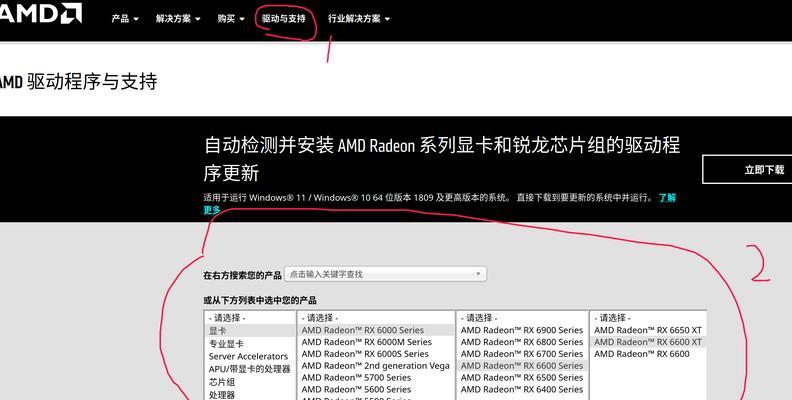Select 处理器 category
Viewport: 792px width, 400px height.
tap(250, 394)
